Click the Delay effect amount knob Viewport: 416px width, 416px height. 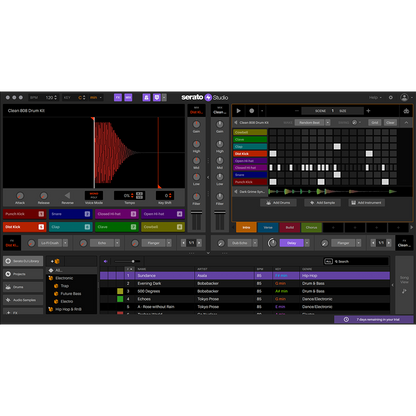[x=272, y=243]
